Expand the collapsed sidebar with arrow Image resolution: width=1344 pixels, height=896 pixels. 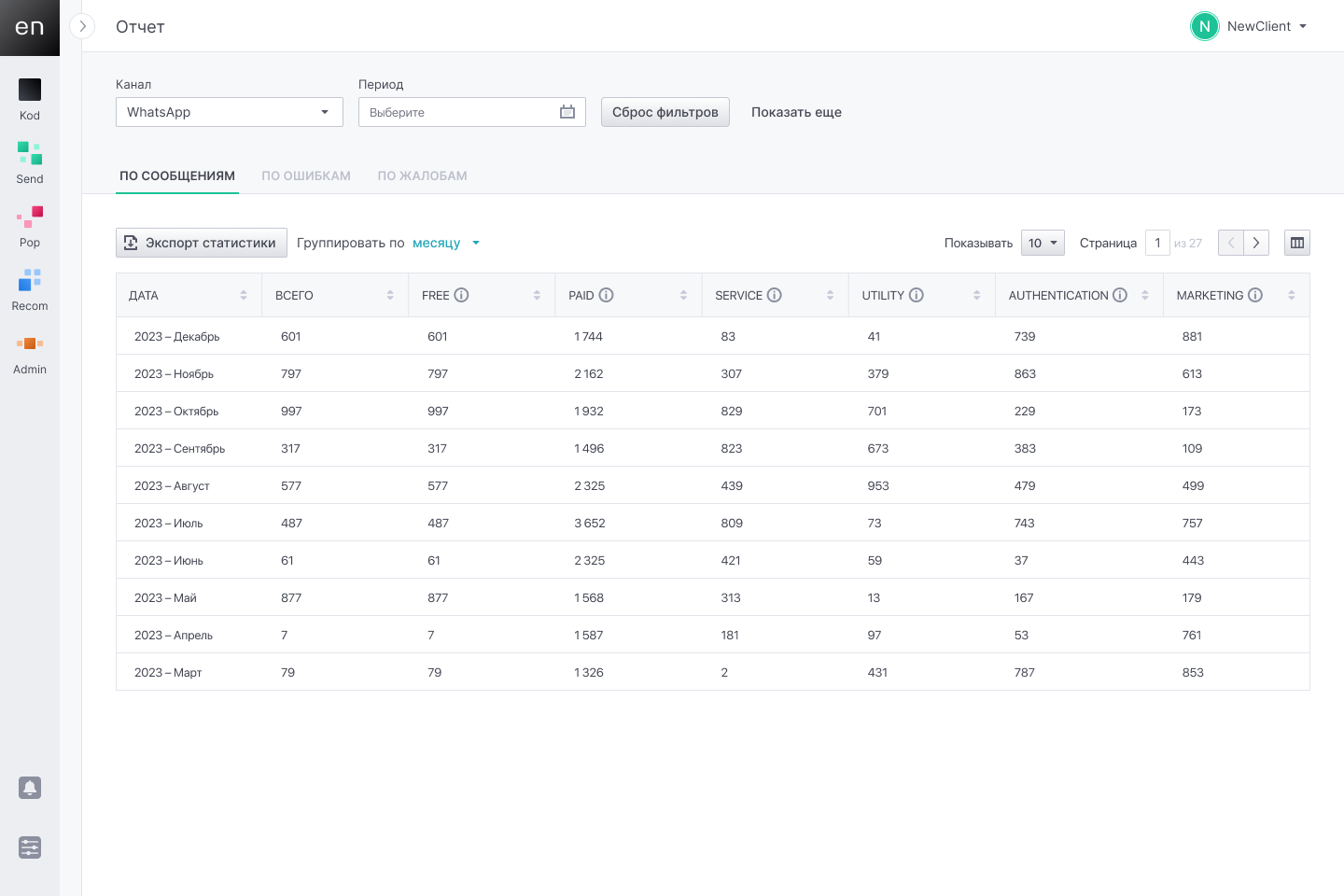pos(82,26)
